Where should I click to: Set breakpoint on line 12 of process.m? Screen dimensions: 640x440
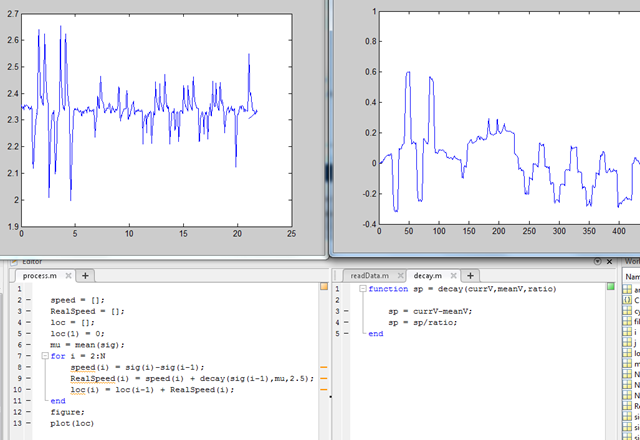tap(28, 412)
